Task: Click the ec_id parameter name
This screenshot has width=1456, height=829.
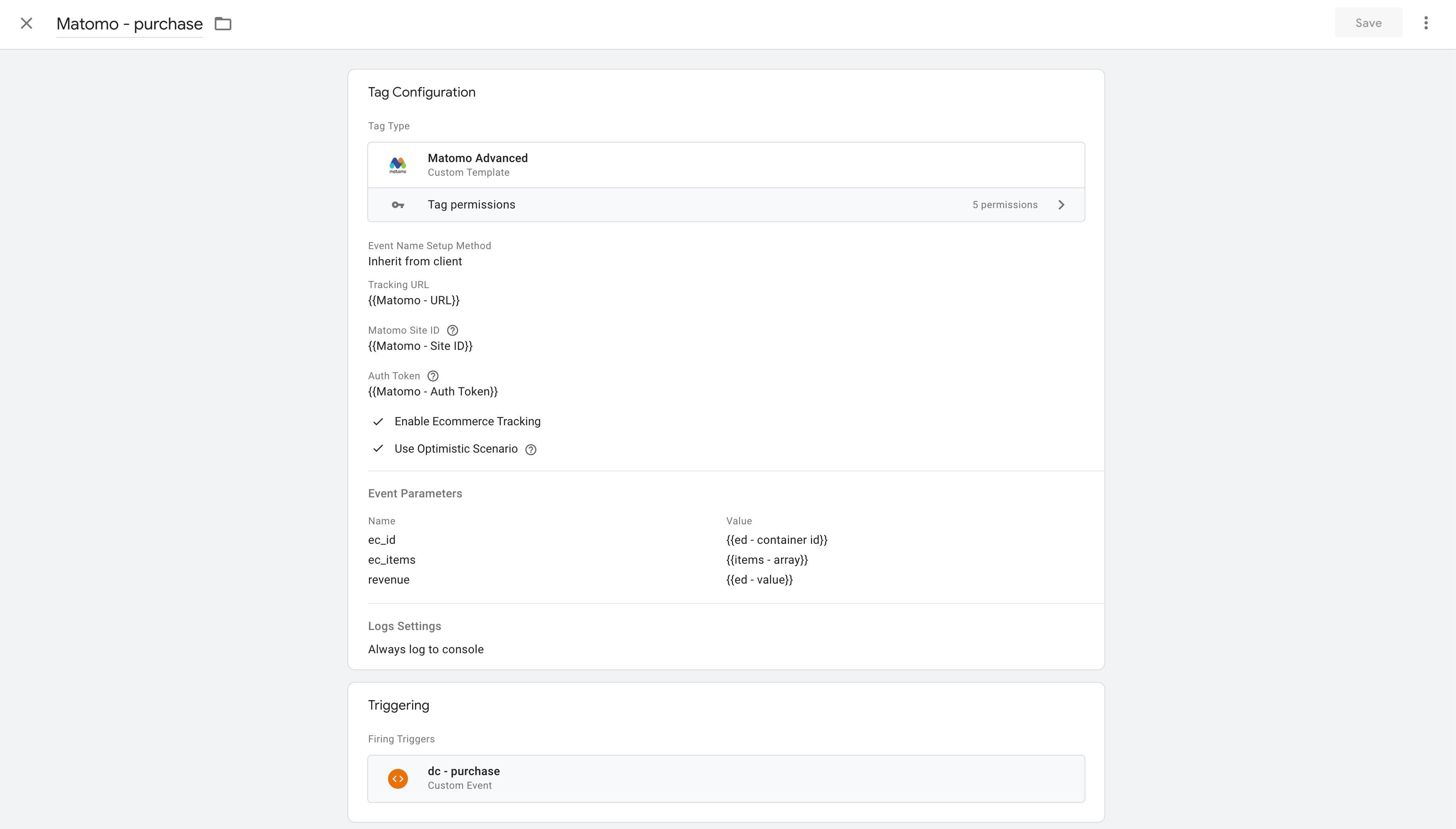Action: 381,540
